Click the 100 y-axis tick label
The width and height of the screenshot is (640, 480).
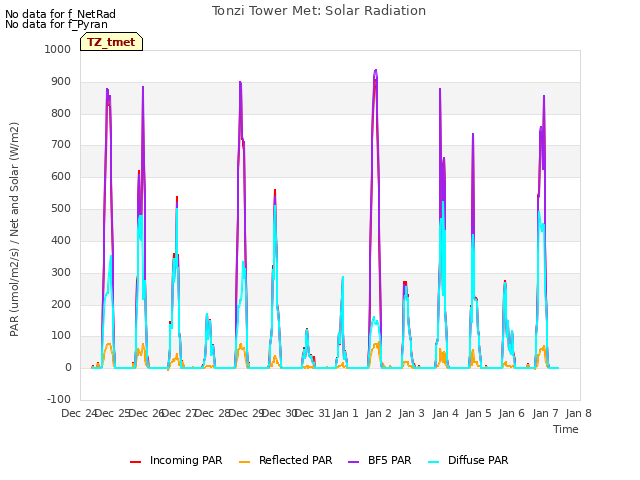point(61,336)
